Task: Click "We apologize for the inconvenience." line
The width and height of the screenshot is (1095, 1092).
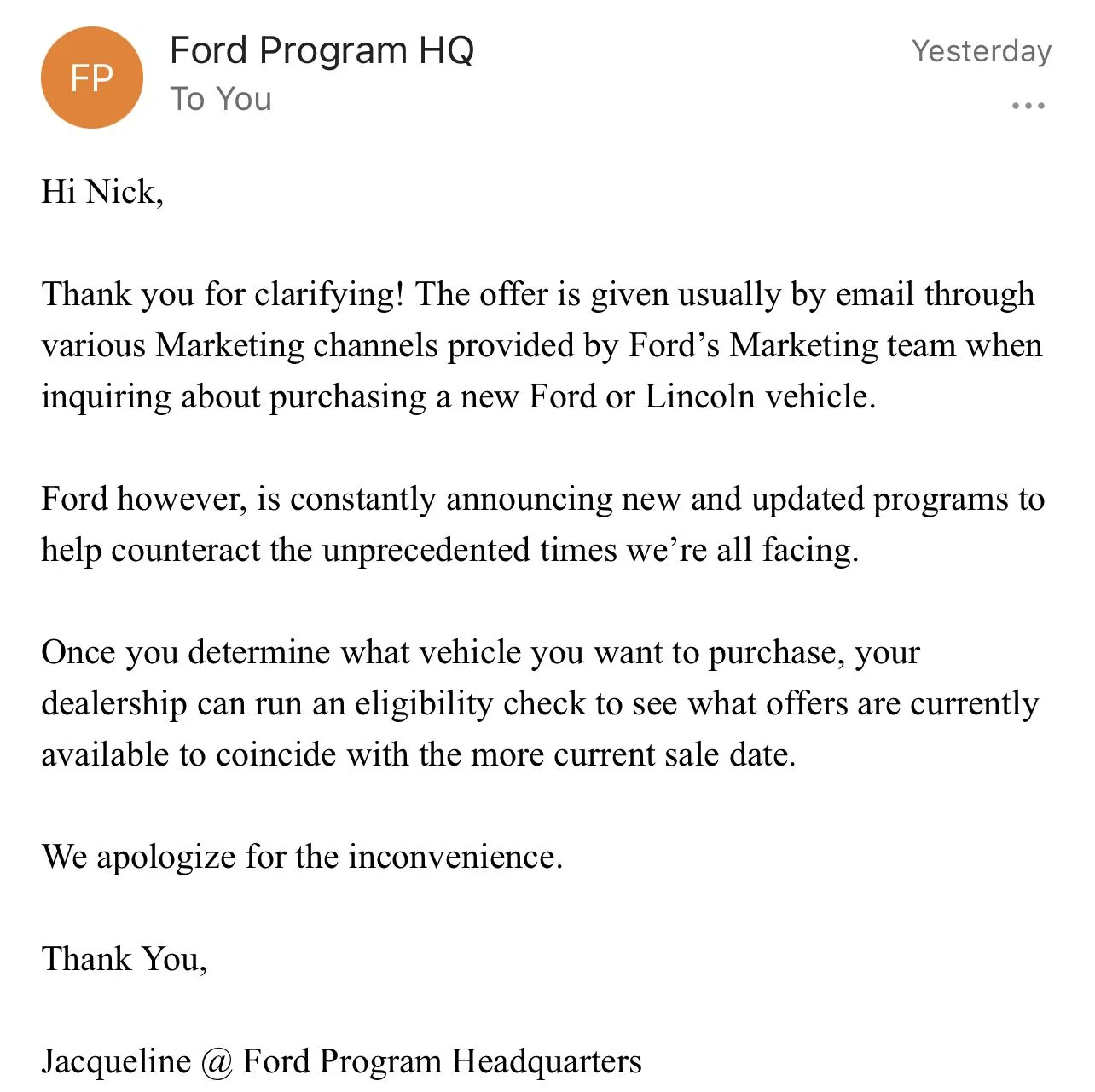Action: coord(302,857)
